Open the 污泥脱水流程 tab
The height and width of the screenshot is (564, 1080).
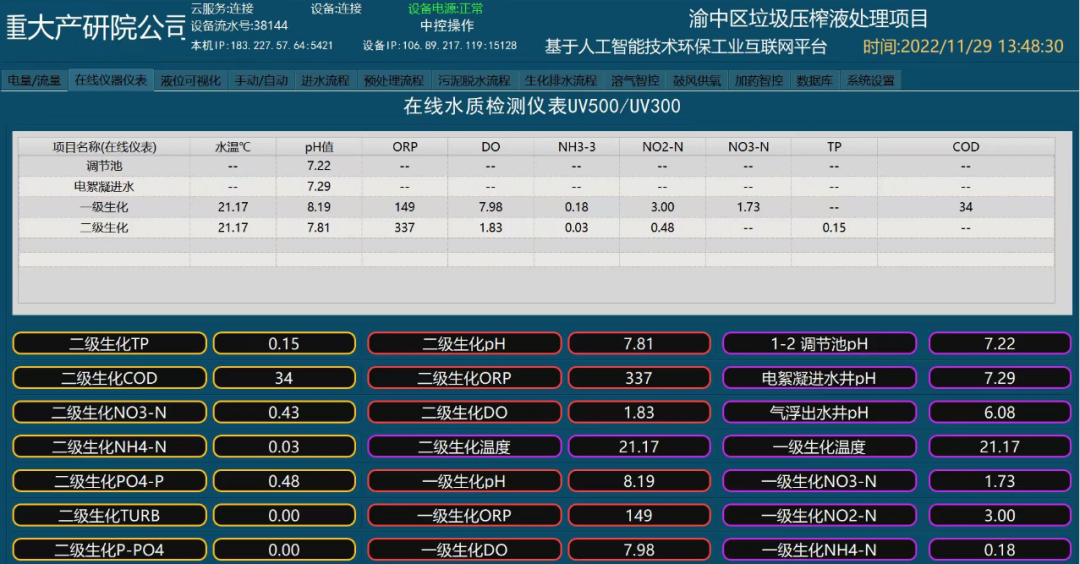tap(474, 80)
